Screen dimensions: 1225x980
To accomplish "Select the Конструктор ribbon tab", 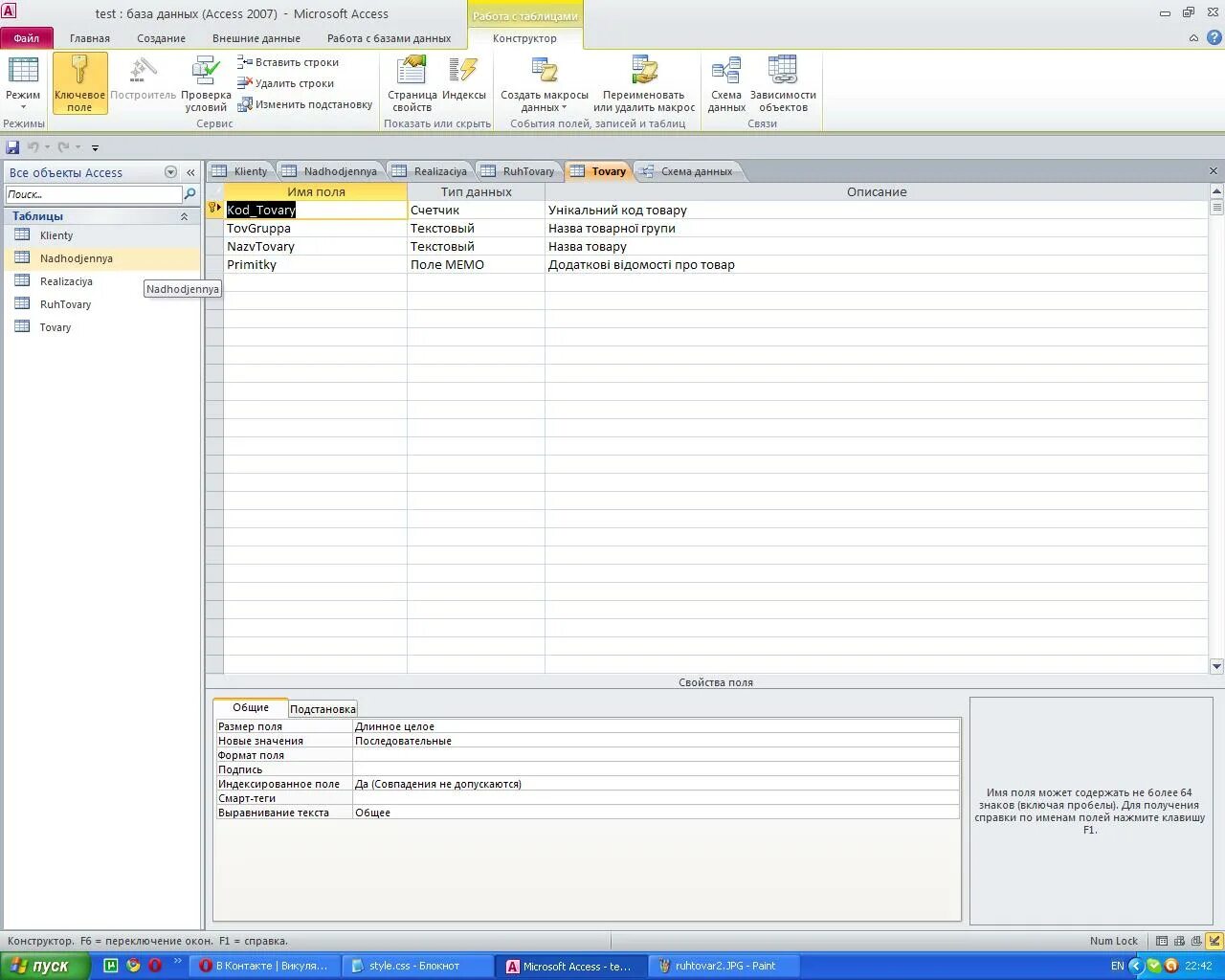I will (x=524, y=38).
